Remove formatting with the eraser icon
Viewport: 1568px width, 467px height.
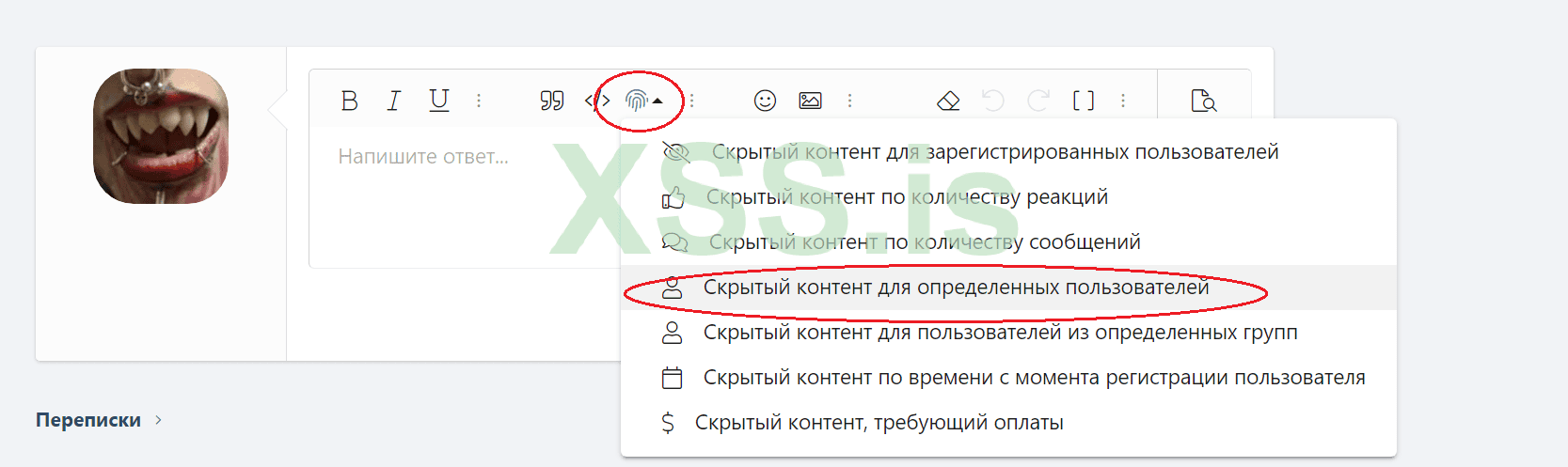(948, 101)
